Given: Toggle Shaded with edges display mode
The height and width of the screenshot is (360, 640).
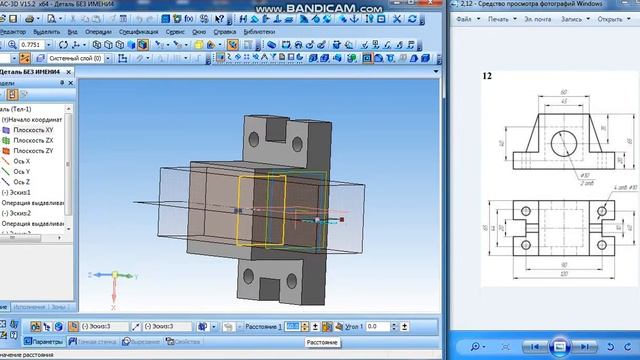Looking at the screenshot, I should (142, 44).
